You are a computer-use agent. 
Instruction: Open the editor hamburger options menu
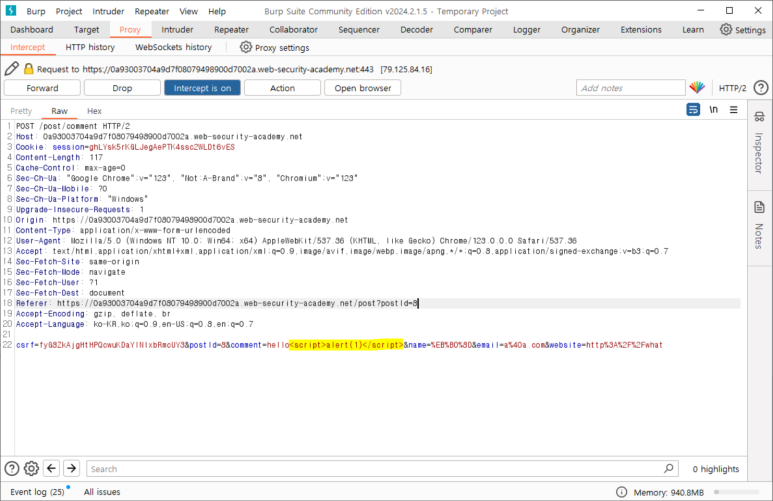click(x=734, y=109)
